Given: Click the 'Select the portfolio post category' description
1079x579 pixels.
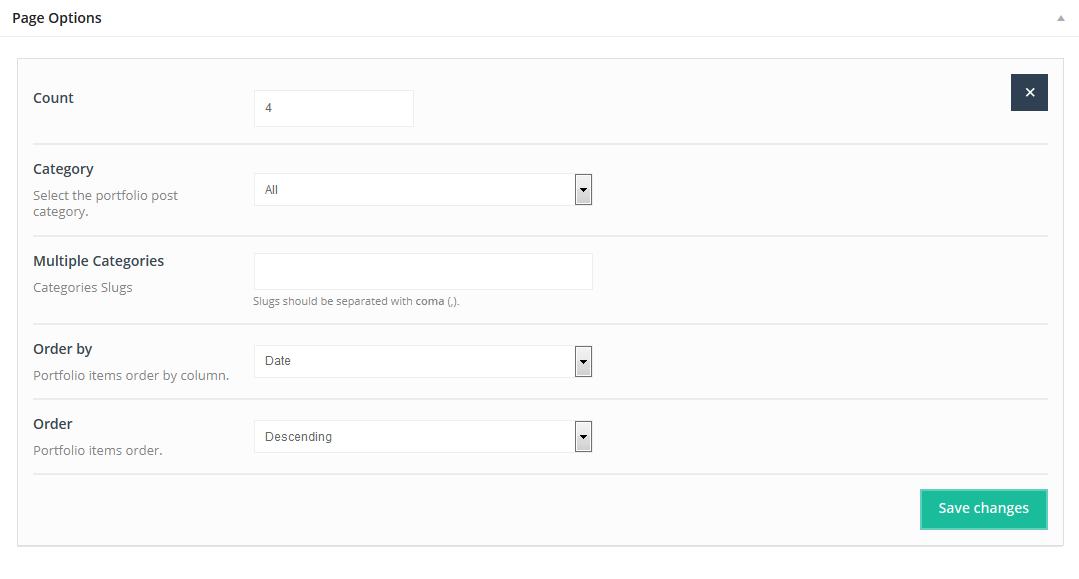Looking at the screenshot, I should click(105, 203).
